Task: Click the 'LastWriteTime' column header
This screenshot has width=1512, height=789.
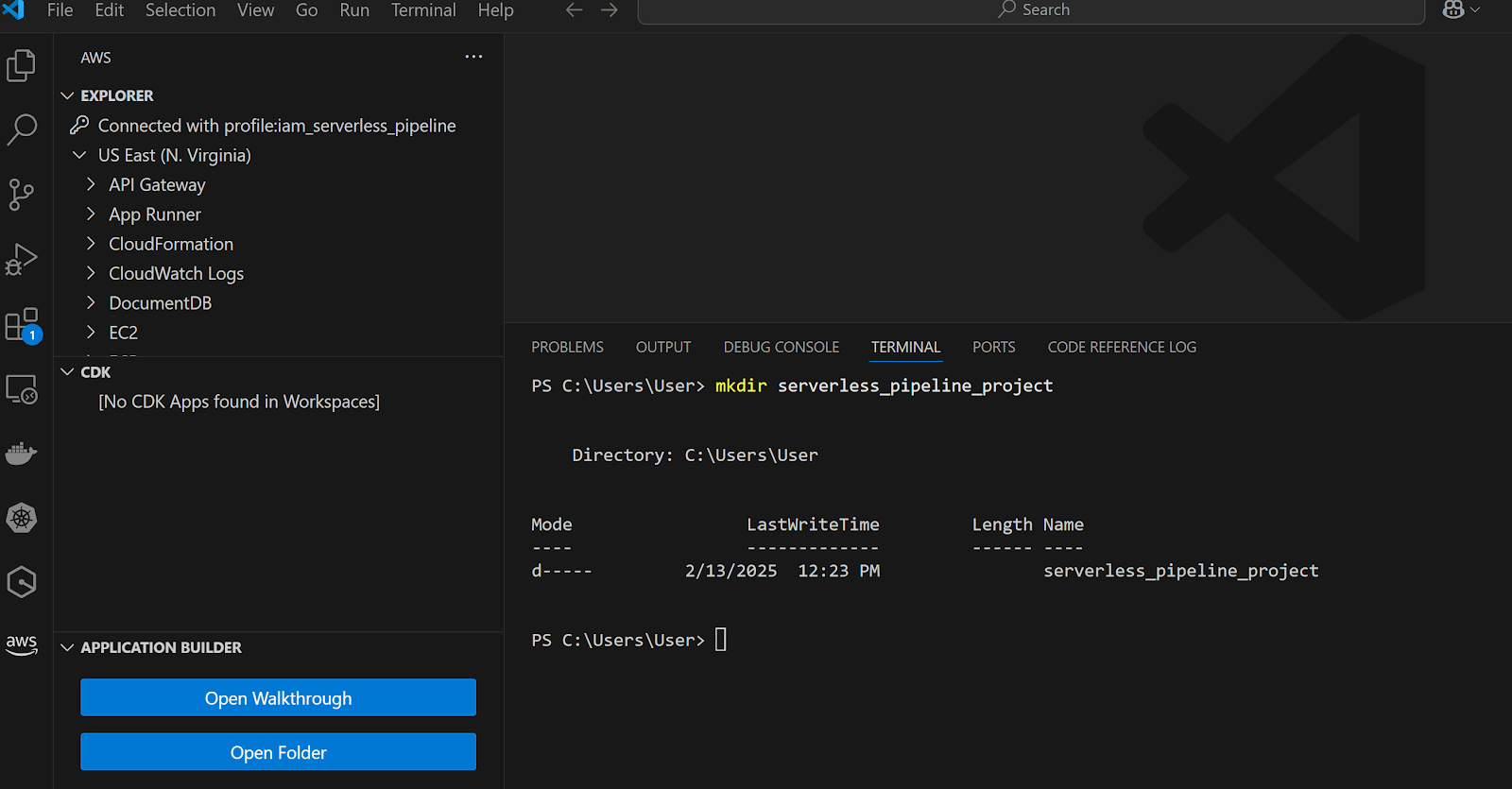Action: pyautogui.click(x=813, y=524)
